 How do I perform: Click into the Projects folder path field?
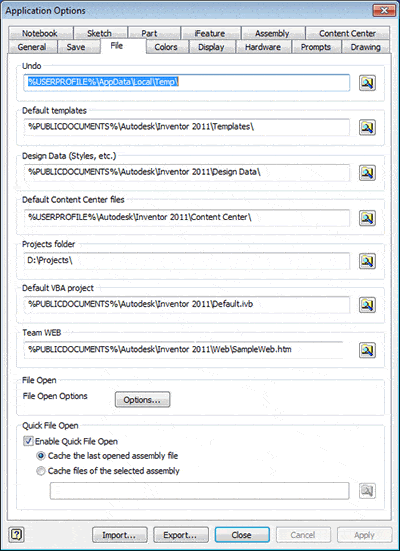187,261
